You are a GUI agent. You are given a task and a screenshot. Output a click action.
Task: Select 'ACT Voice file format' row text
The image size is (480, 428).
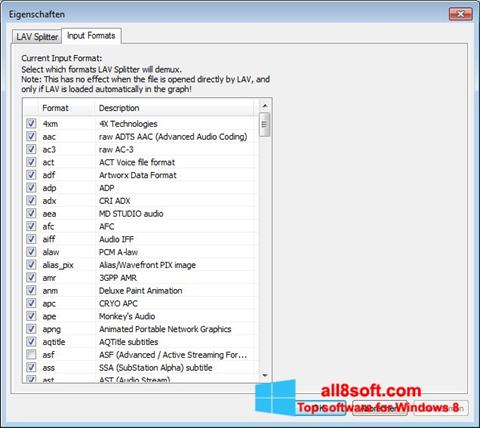(137, 162)
